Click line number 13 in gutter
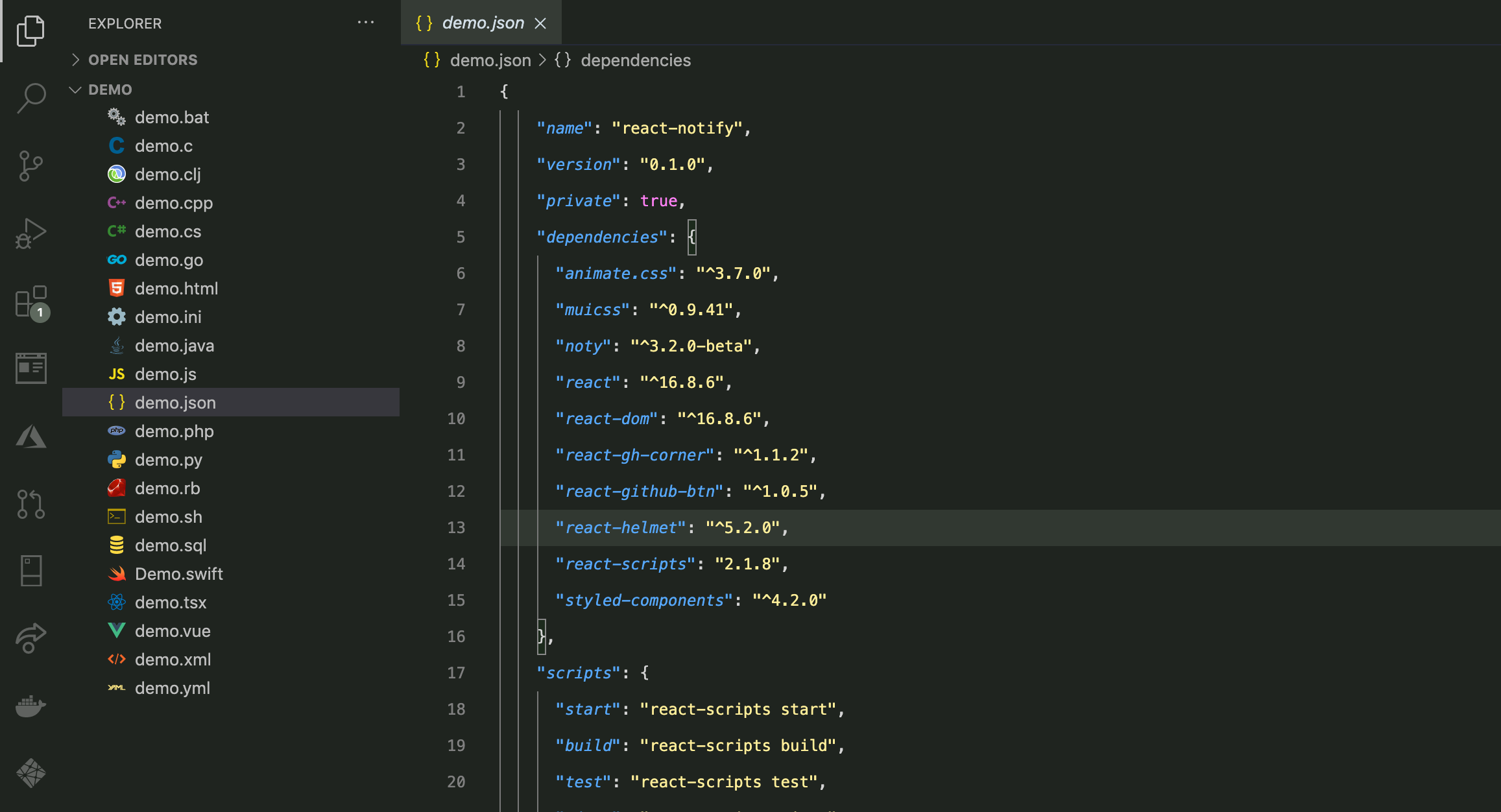Image resolution: width=1501 pixels, height=812 pixels. point(456,527)
